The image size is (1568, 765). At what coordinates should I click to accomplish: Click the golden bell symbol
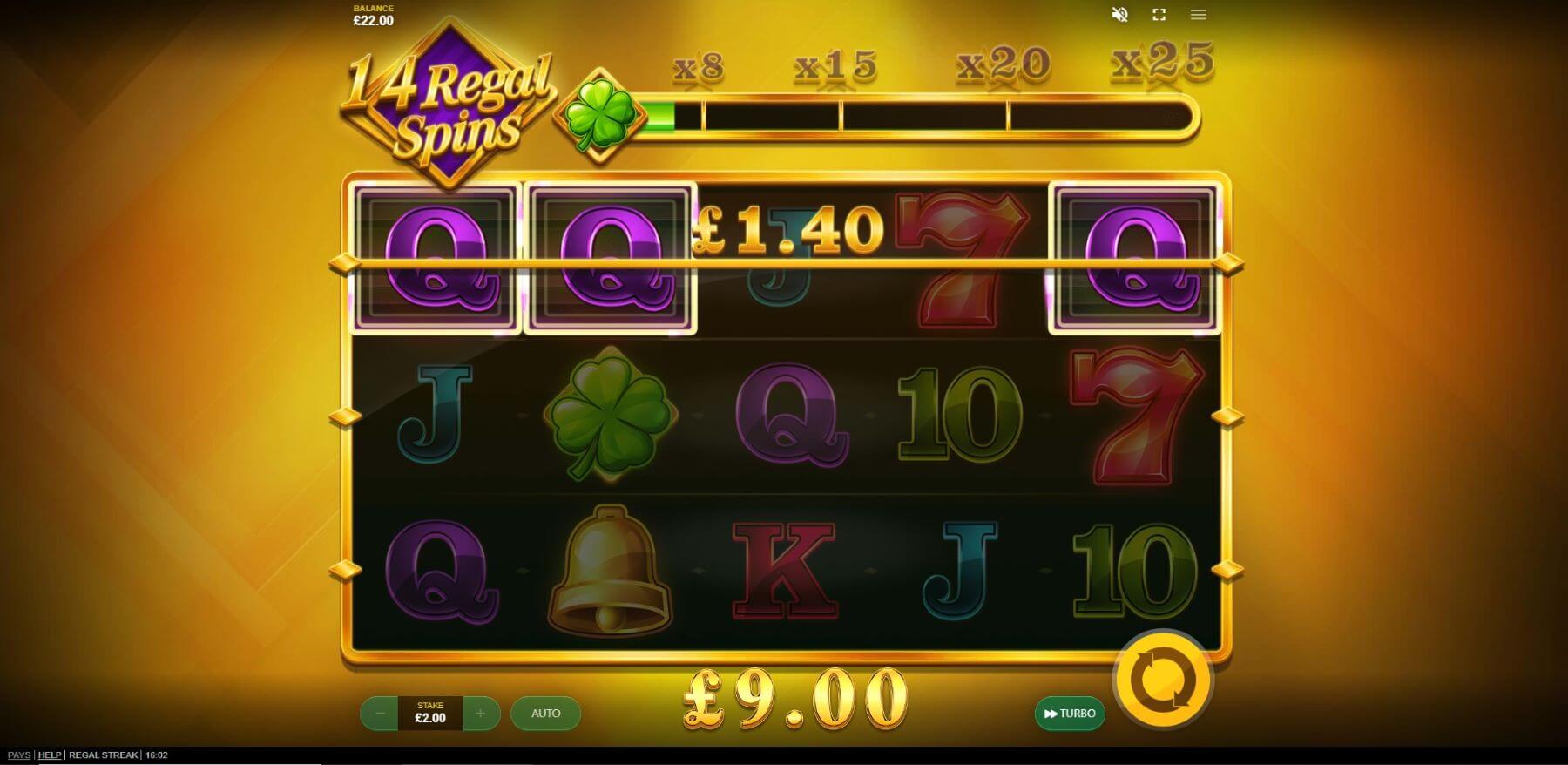[610, 570]
